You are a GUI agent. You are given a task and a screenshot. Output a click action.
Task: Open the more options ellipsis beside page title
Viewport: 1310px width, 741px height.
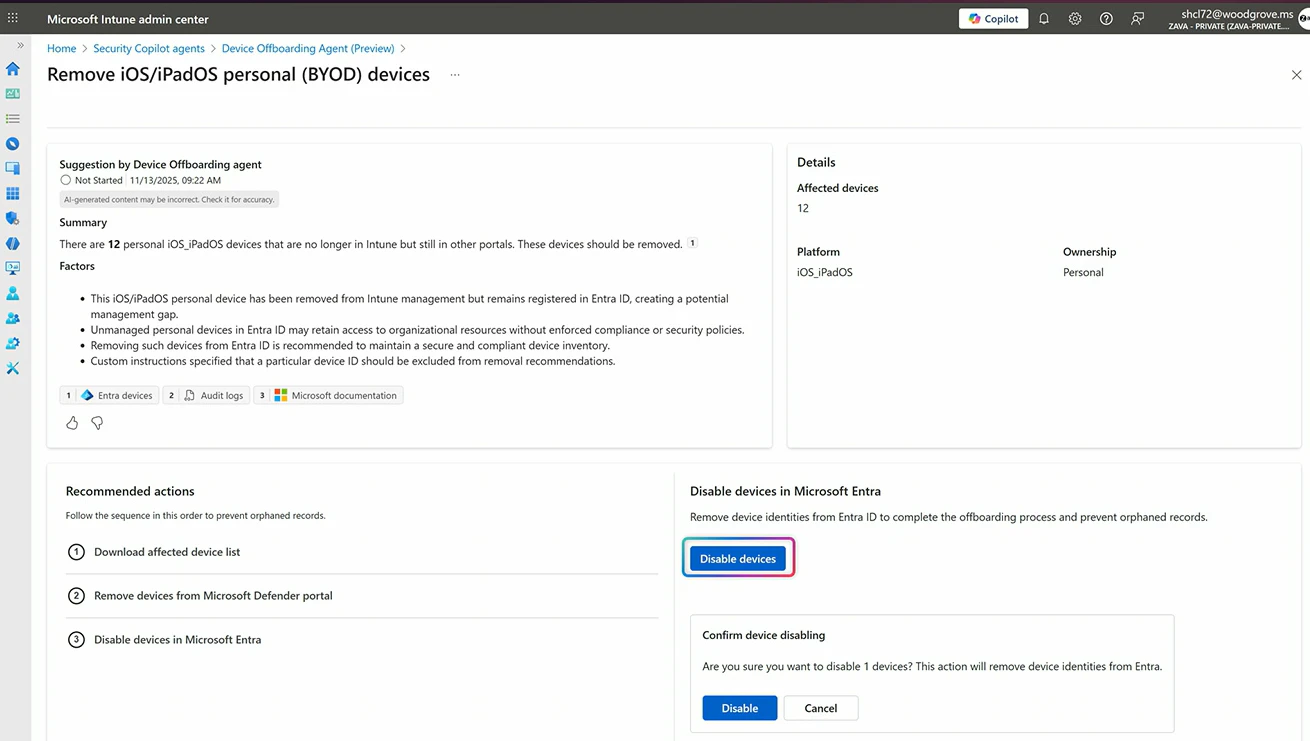pos(455,75)
